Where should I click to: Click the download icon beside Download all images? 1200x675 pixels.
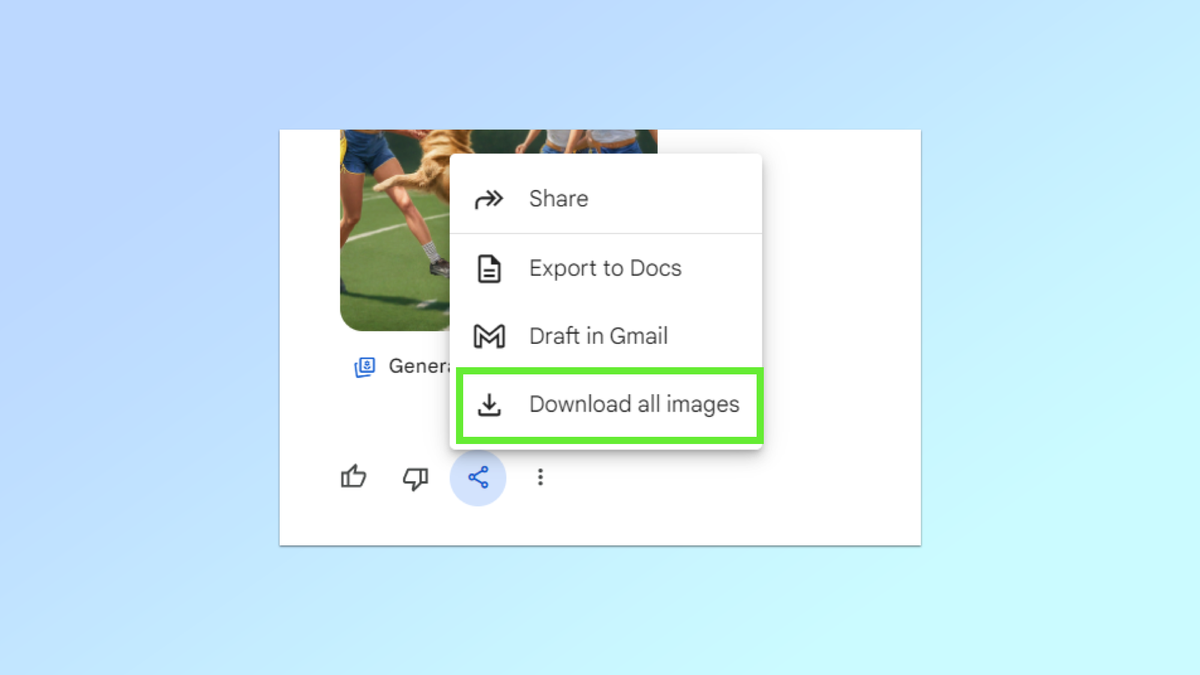click(490, 404)
